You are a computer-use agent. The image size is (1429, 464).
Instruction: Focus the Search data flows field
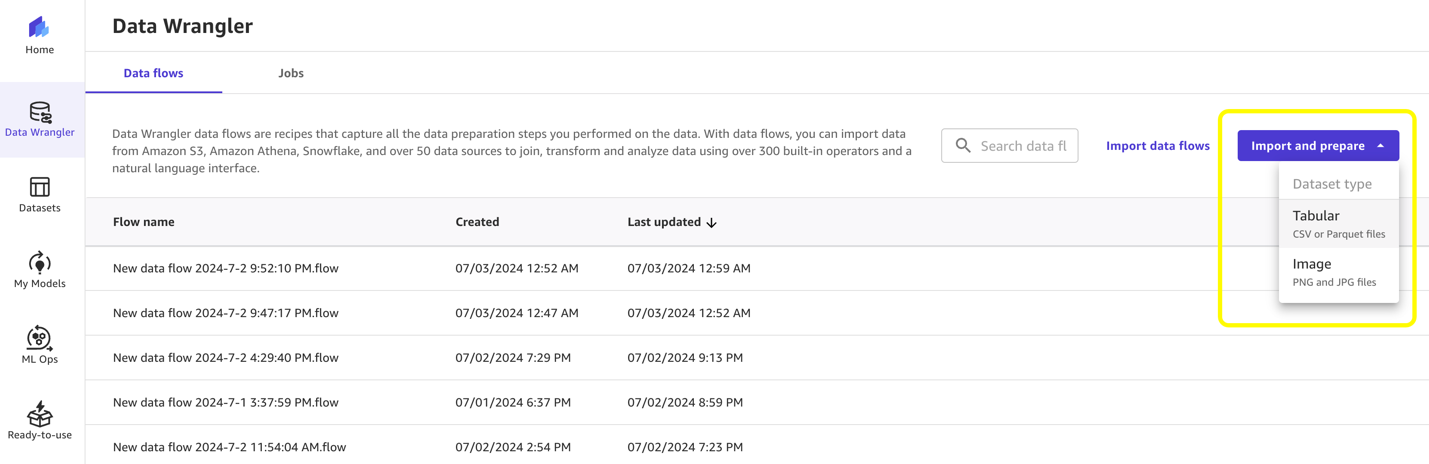[1010, 146]
